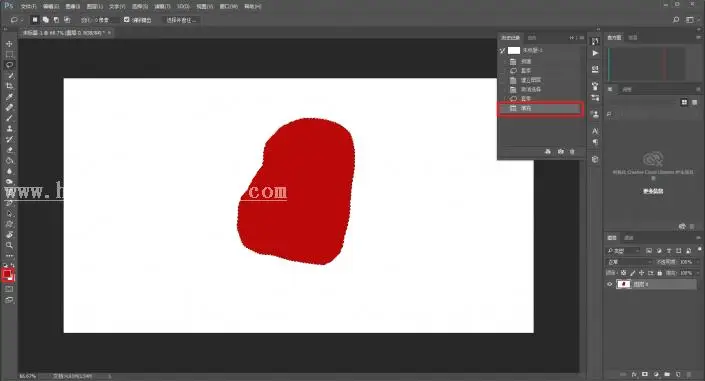Viewport: 705px width, 381px height.
Task: Open the File menu
Action: (28, 6)
